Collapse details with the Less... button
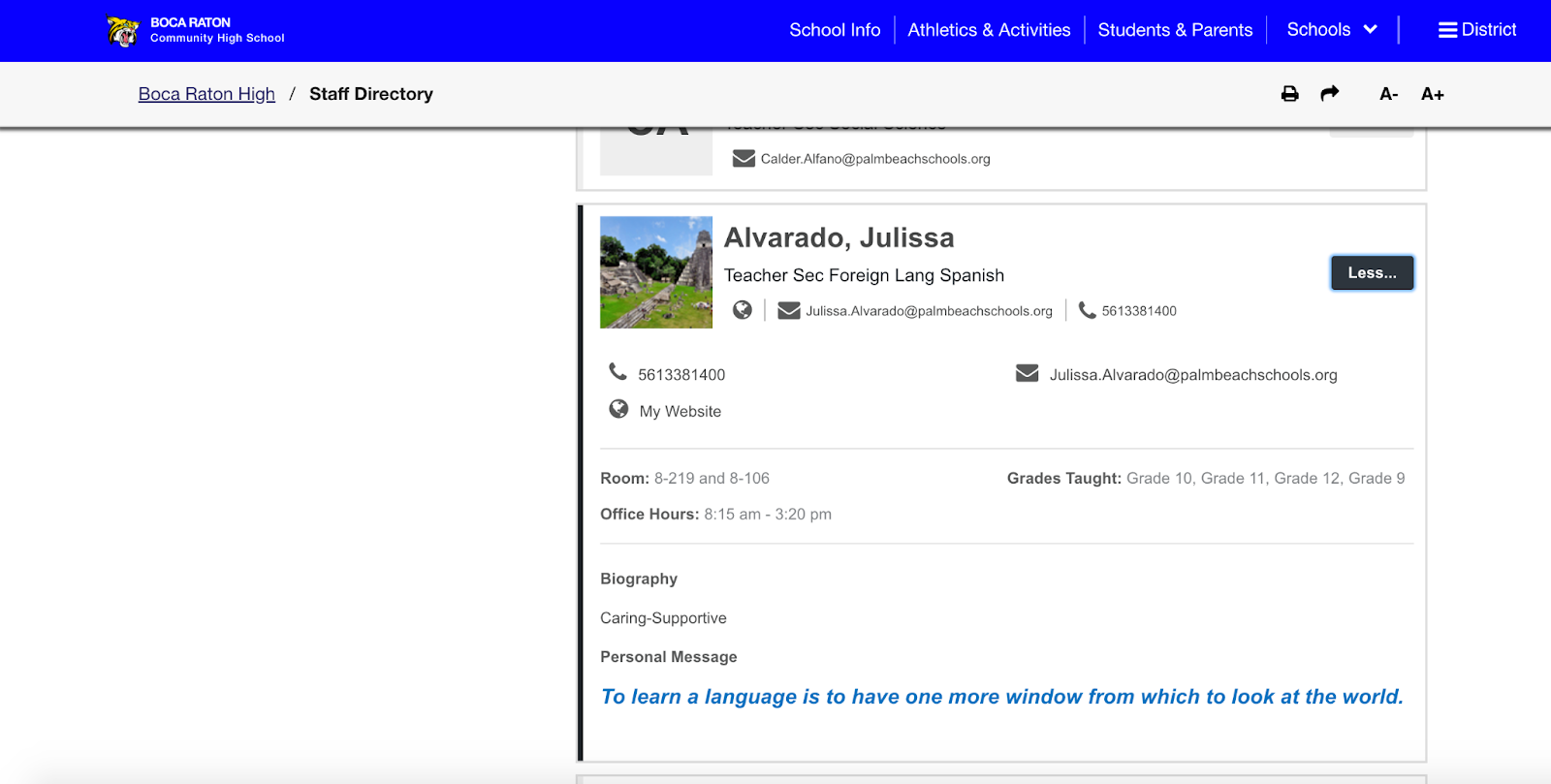 (1372, 272)
